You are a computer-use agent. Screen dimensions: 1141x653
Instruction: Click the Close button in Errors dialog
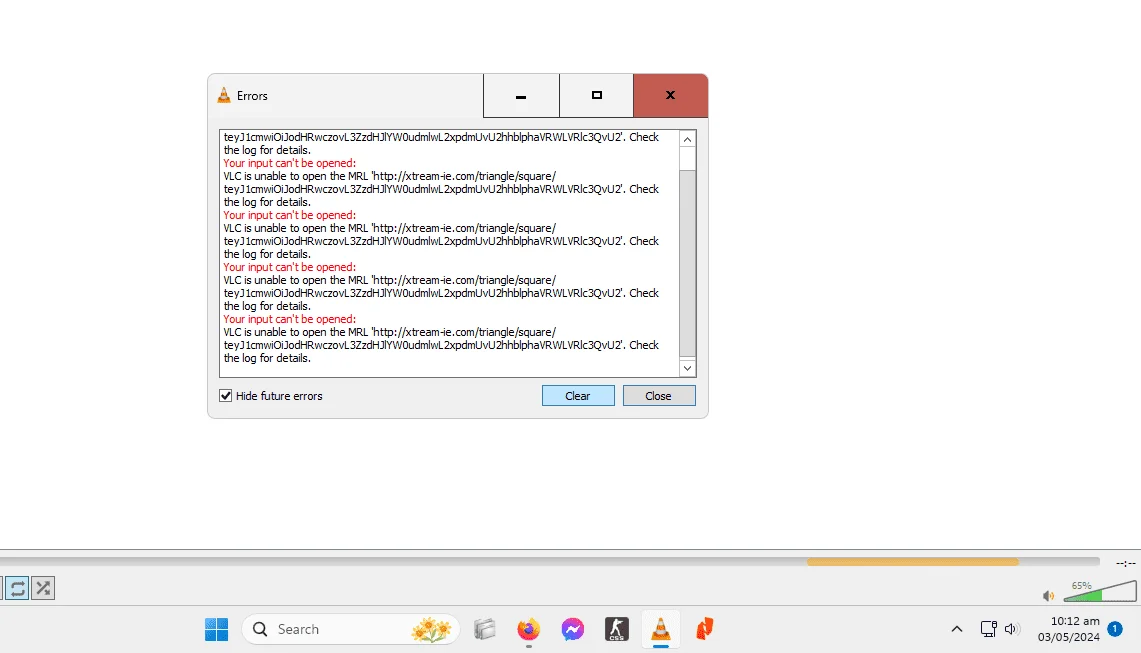click(x=659, y=396)
